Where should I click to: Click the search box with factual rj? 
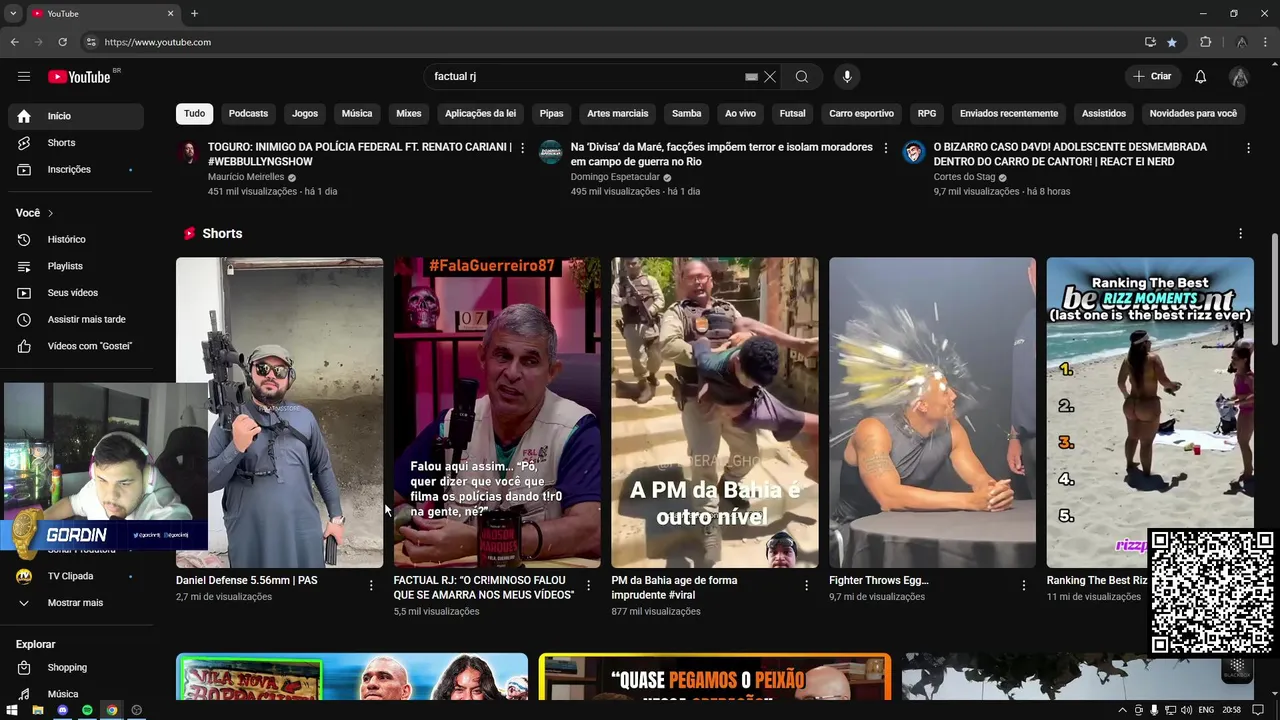[x=585, y=77]
